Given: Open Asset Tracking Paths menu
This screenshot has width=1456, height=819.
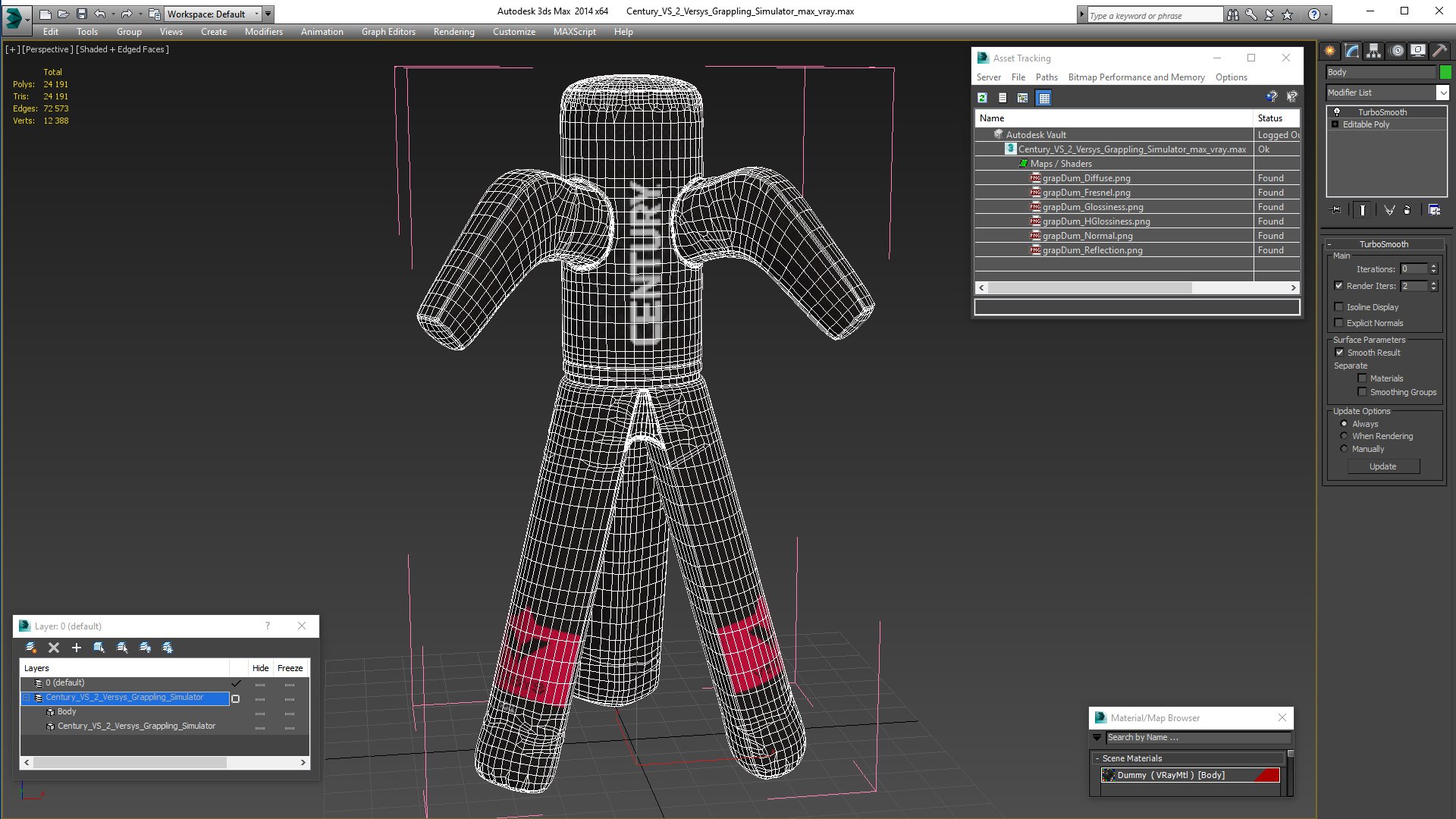Looking at the screenshot, I should point(1046,77).
